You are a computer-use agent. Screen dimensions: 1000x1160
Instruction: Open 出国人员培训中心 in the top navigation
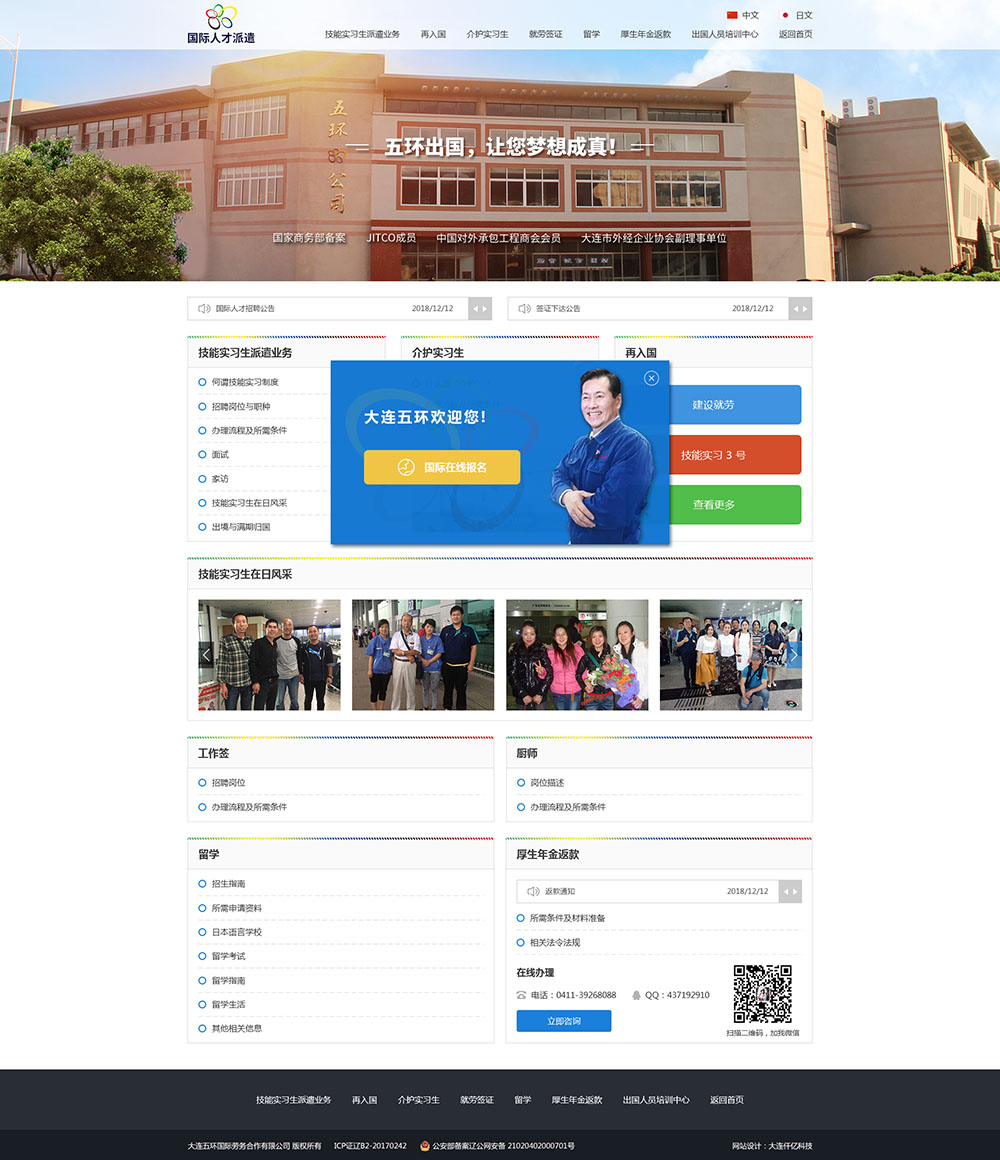pos(724,34)
